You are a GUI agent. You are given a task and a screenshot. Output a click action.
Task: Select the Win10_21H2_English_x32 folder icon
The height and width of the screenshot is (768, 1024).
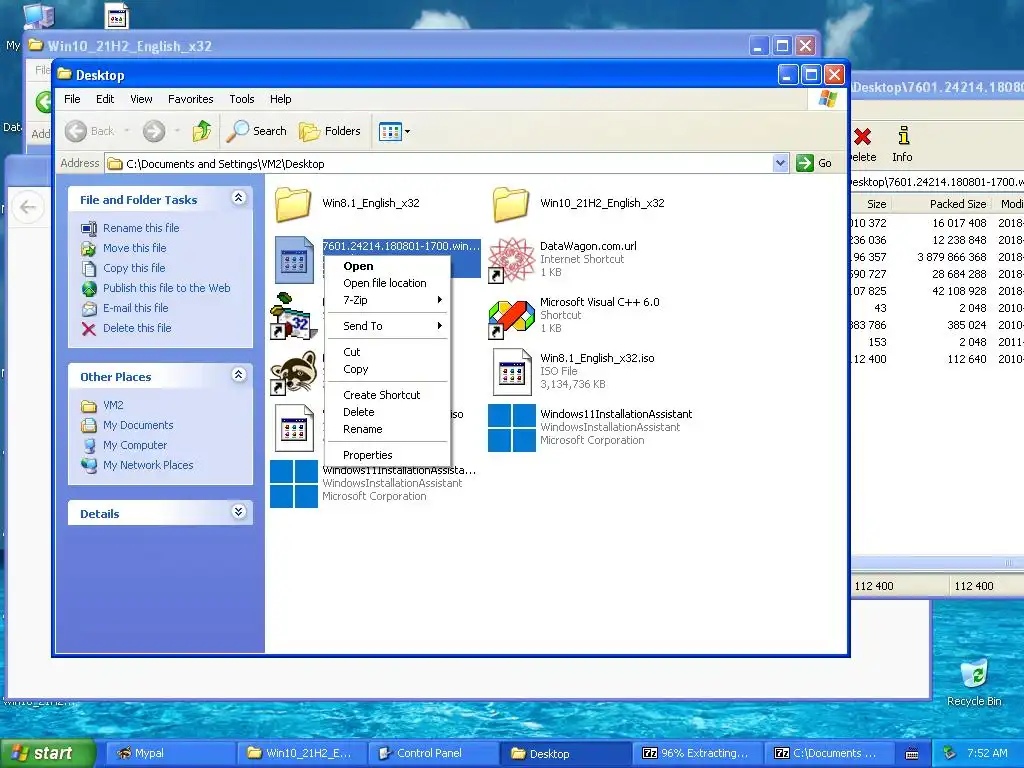pyautogui.click(x=511, y=204)
